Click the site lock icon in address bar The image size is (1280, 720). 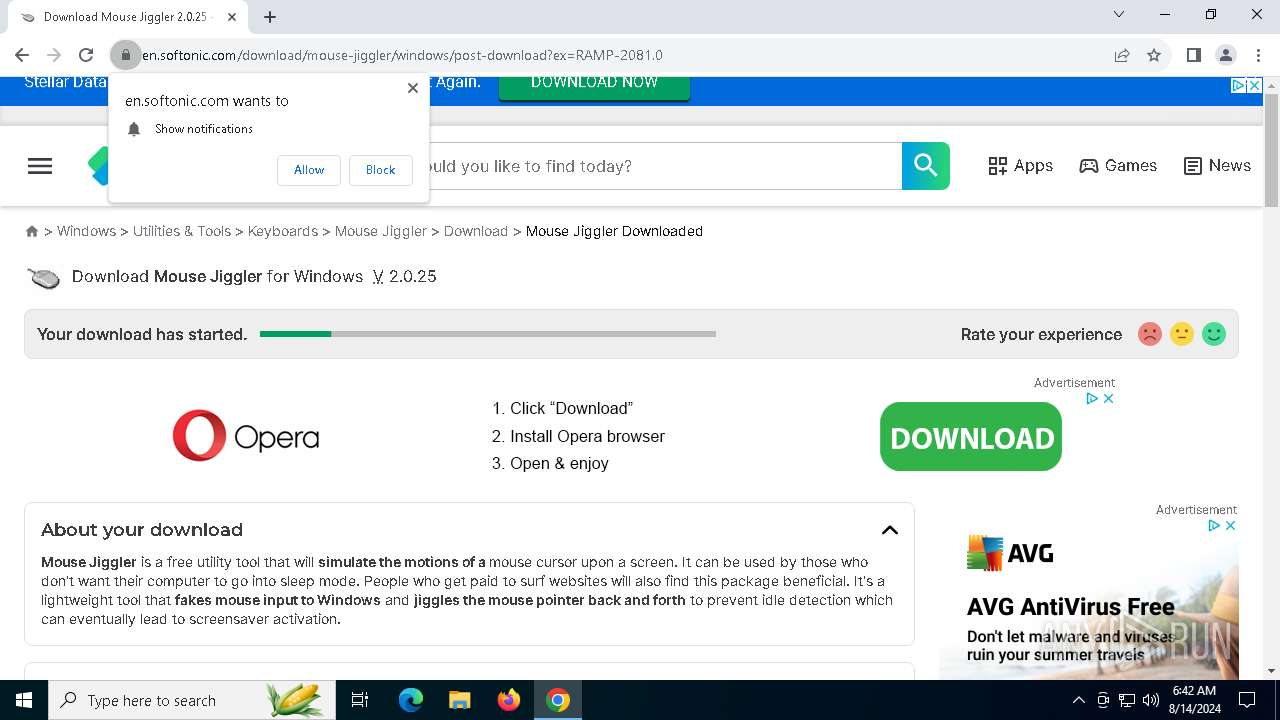pos(126,55)
